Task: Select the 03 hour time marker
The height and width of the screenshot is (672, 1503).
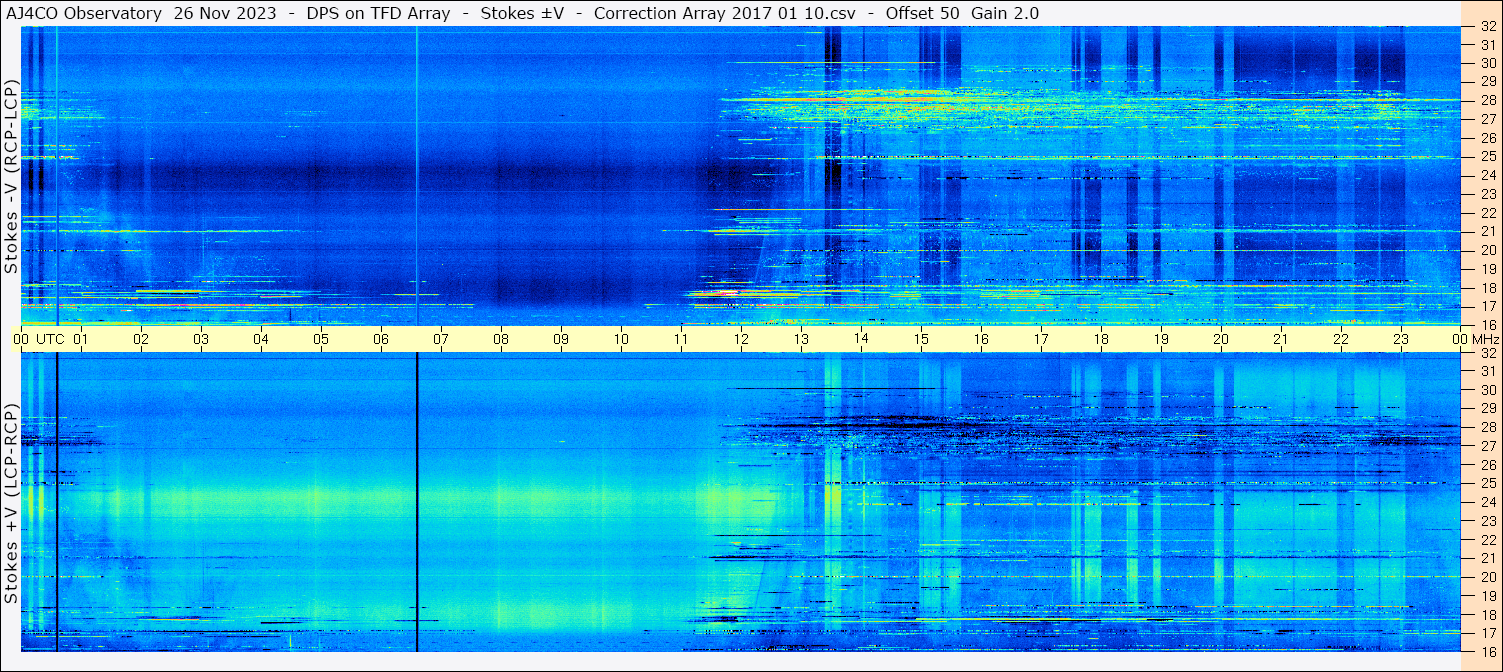Action: click(201, 339)
